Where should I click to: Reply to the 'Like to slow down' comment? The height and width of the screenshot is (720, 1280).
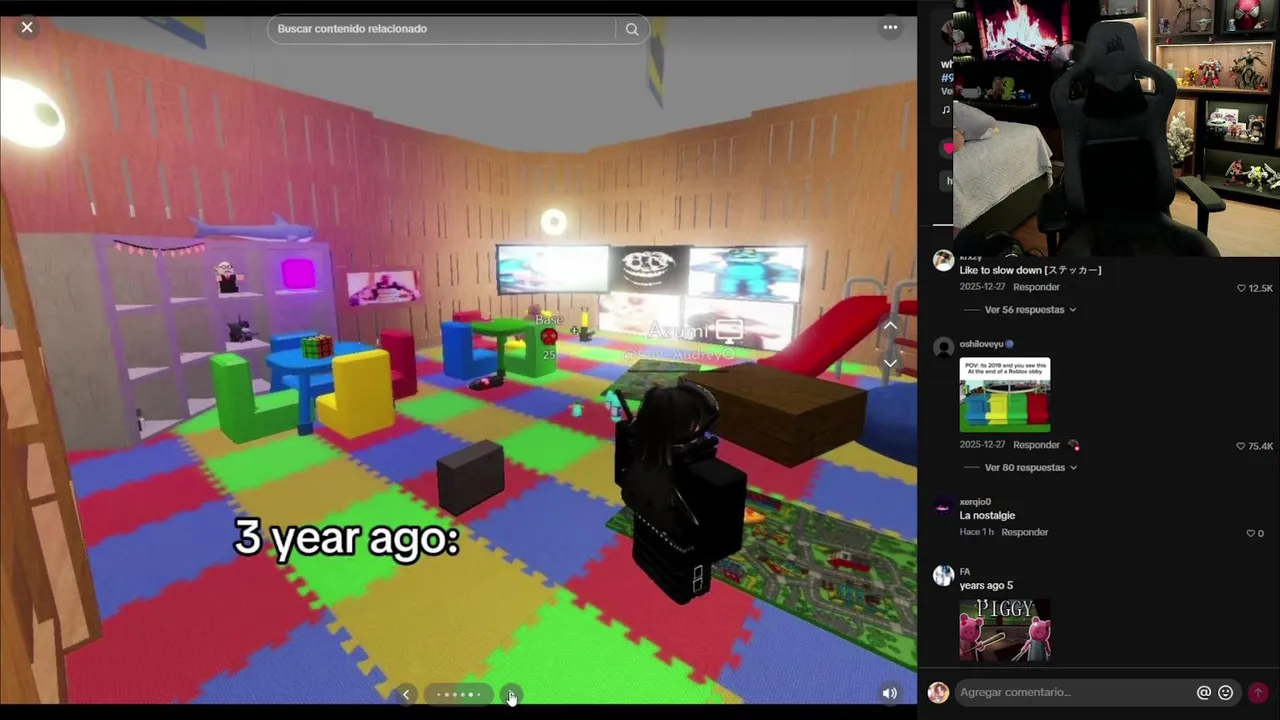coord(1036,287)
